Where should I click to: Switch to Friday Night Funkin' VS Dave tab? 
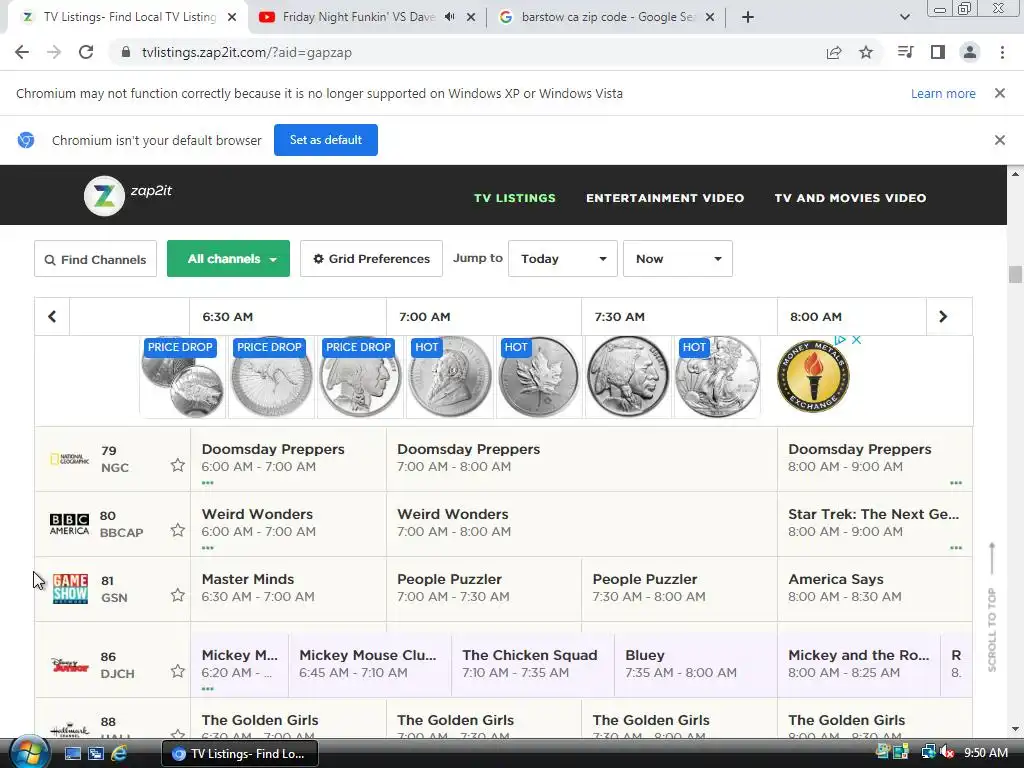pyautogui.click(x=358, y=17)
